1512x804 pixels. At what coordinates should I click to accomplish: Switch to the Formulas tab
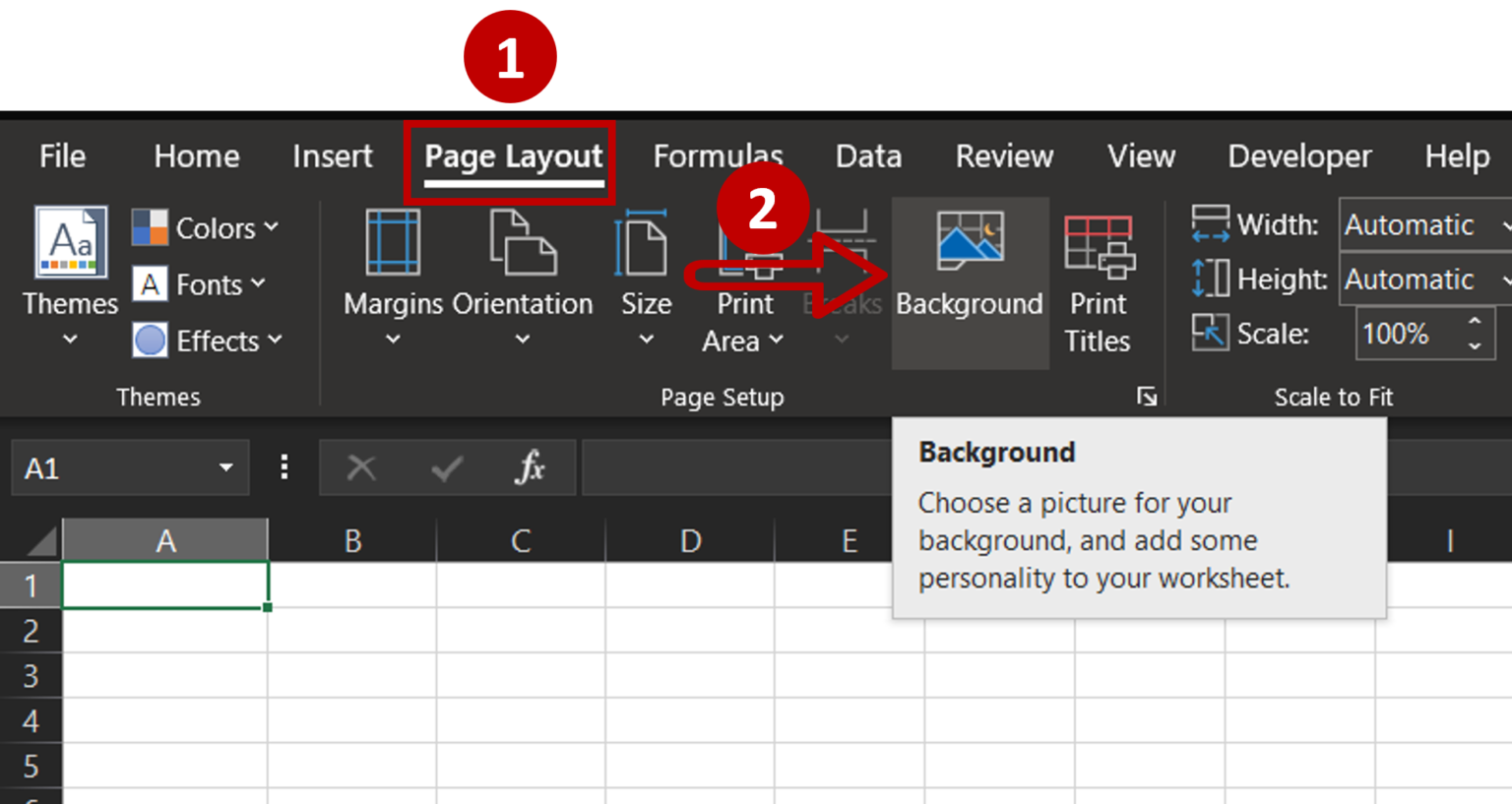[x=718, y=155]
